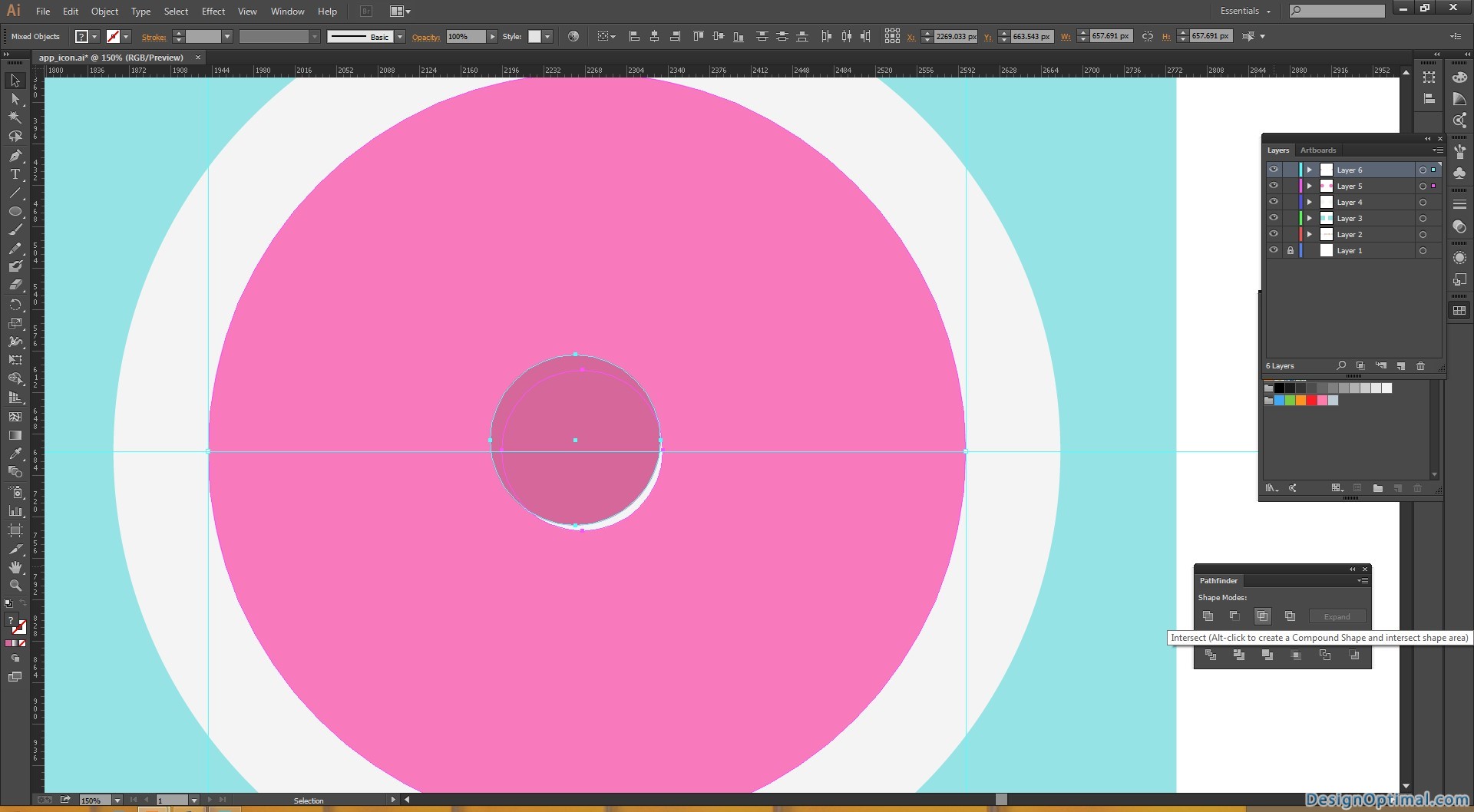
Task: Choose the Eraser tool
Action: [15, 286]
